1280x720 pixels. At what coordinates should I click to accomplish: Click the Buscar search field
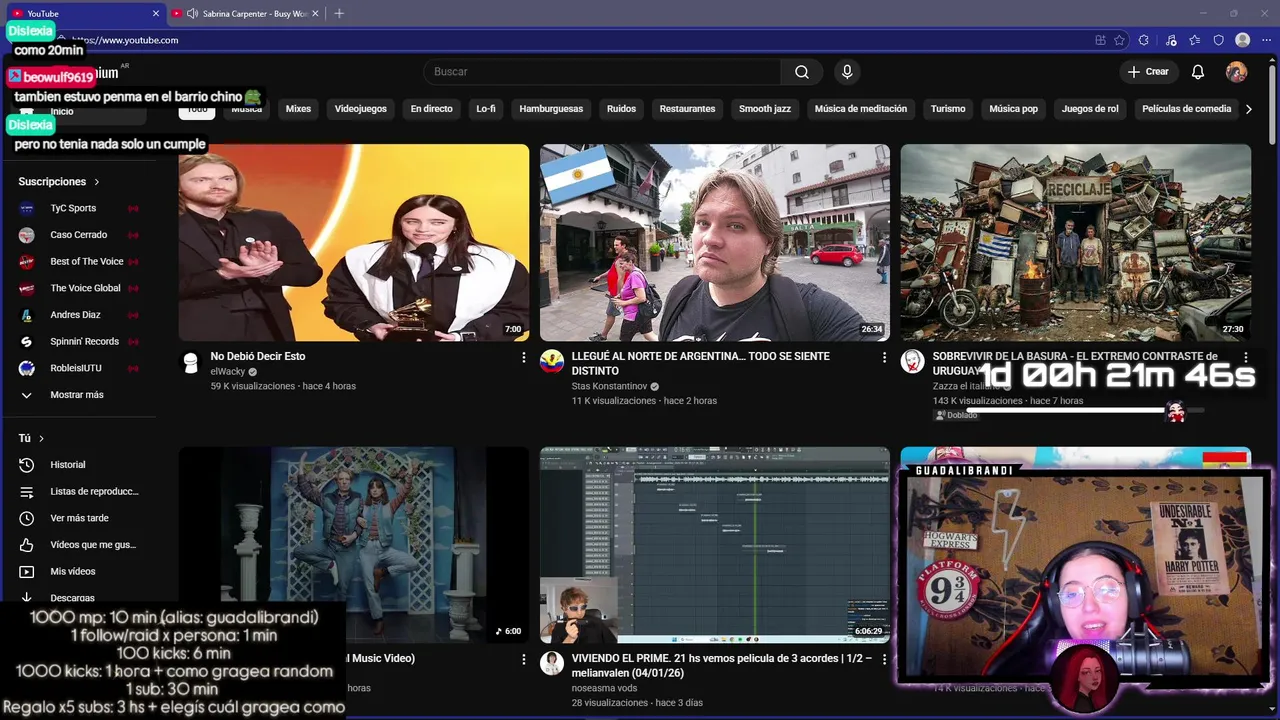pos(602,72)
